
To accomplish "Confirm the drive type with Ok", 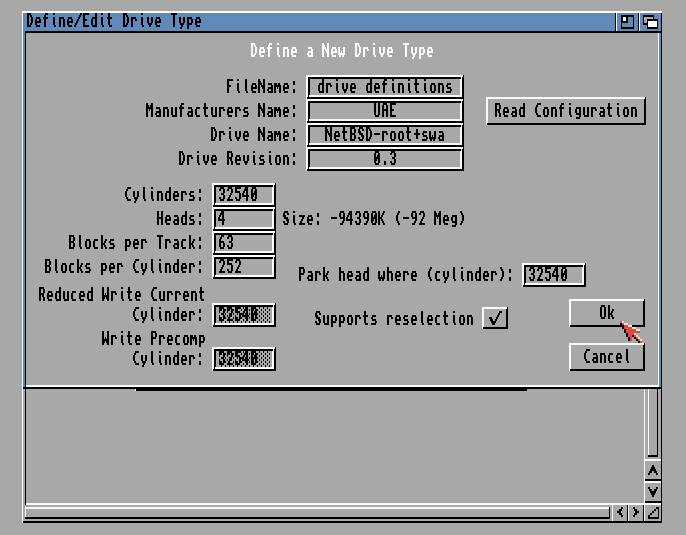I will point(606,313).
